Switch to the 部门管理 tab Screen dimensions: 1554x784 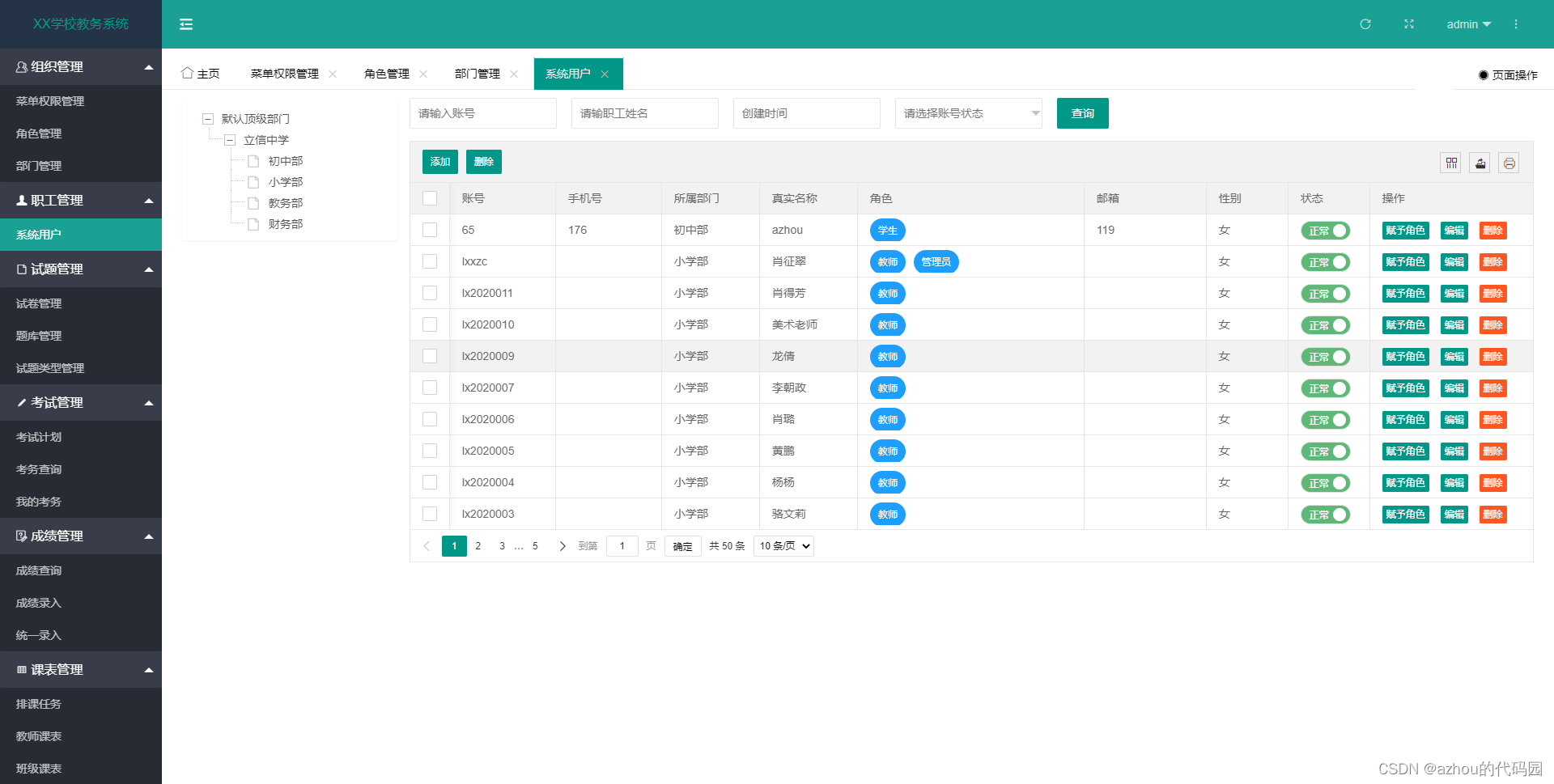tap(478, 74)
